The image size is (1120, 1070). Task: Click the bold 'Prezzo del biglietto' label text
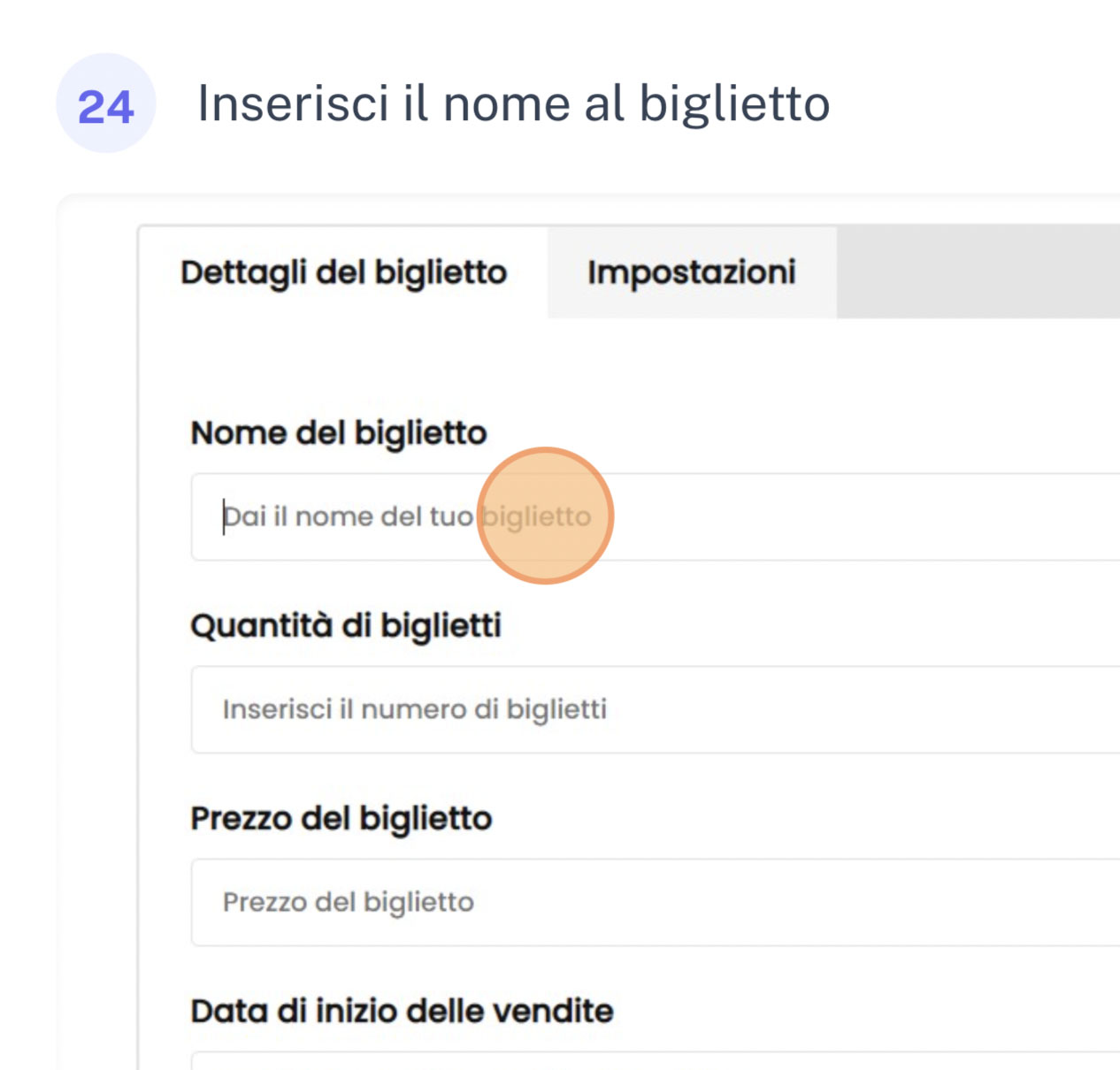[x=341, y=819]
